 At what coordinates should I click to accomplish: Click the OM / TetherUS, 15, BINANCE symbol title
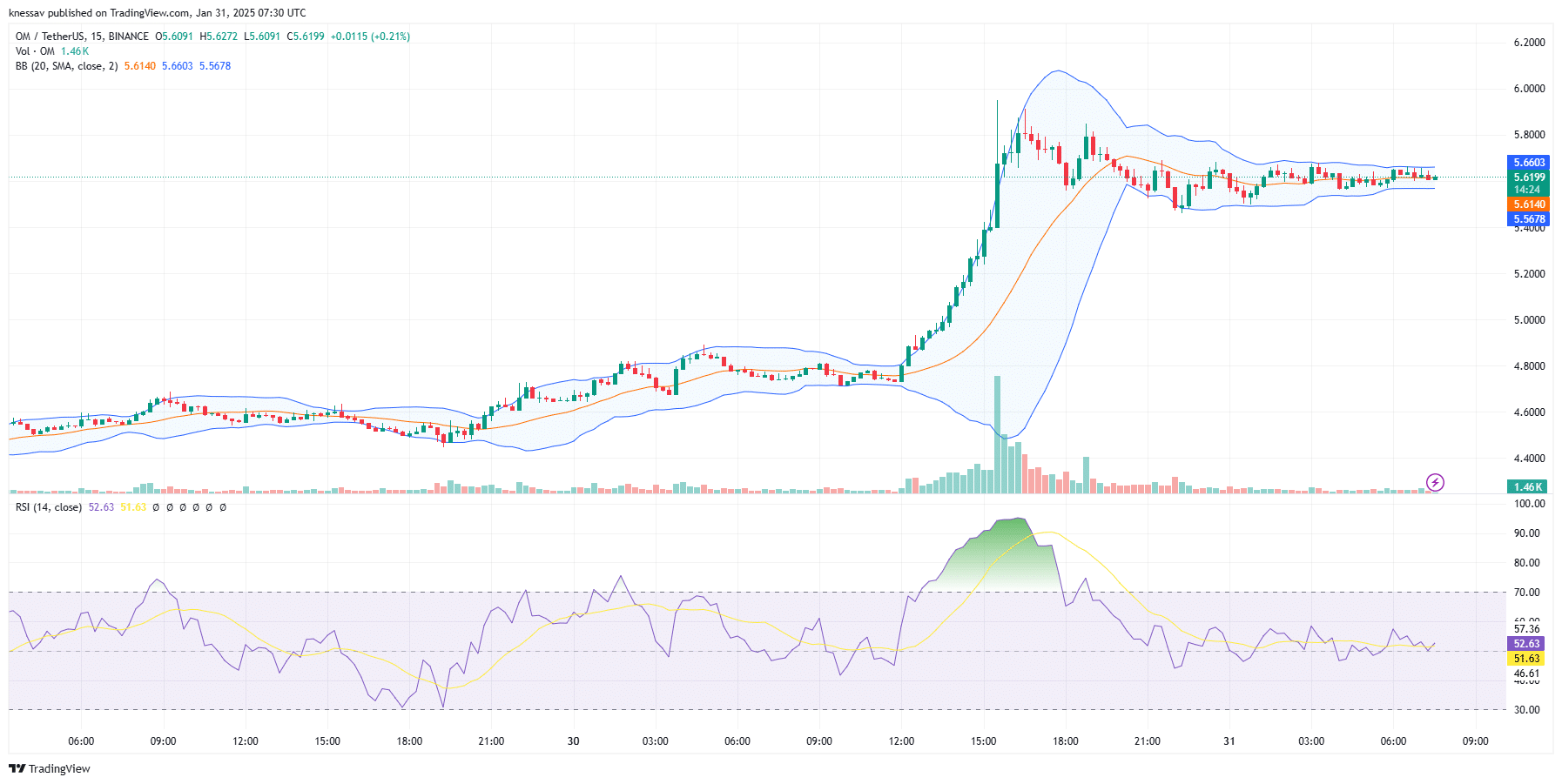click(x=82, y=37)
